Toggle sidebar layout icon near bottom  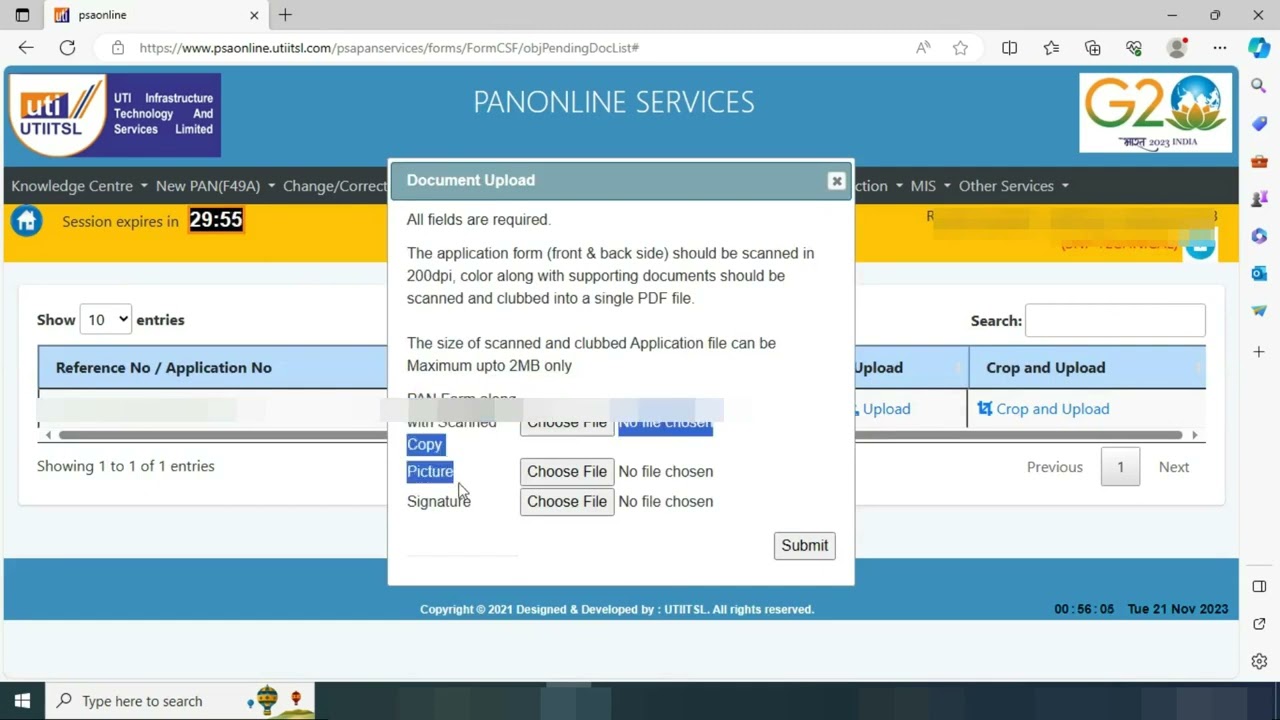[x=1259, y=586]
